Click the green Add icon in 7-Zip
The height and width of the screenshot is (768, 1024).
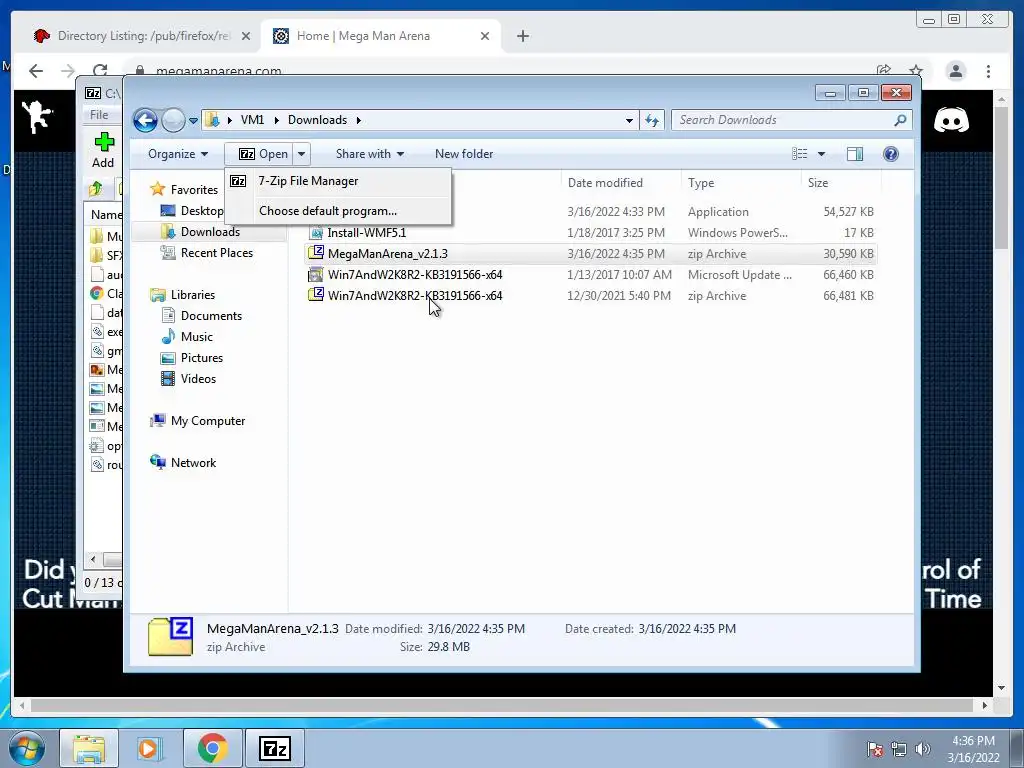point(103,141)
